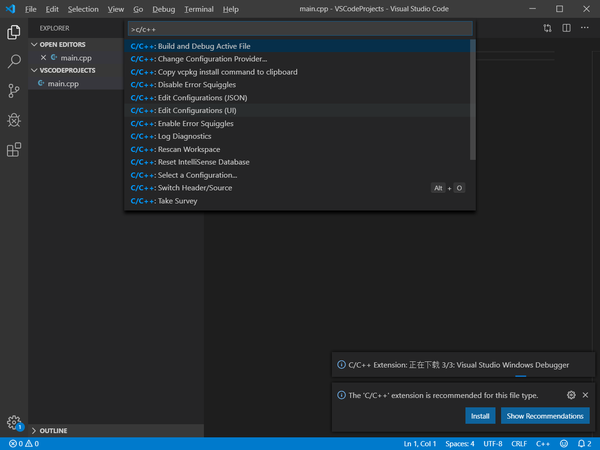The height and width of the screenshot is (450, 600).
Task: Open the File menu
Action: click(31, 9)
